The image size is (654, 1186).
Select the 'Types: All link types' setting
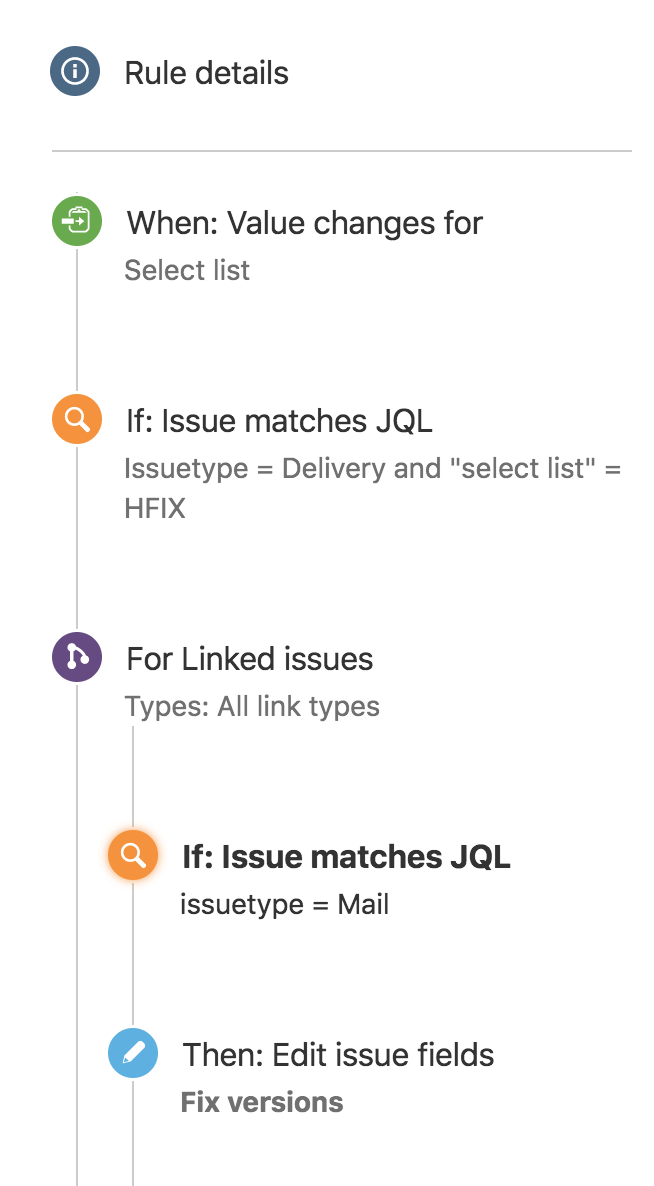pos(252,706)
